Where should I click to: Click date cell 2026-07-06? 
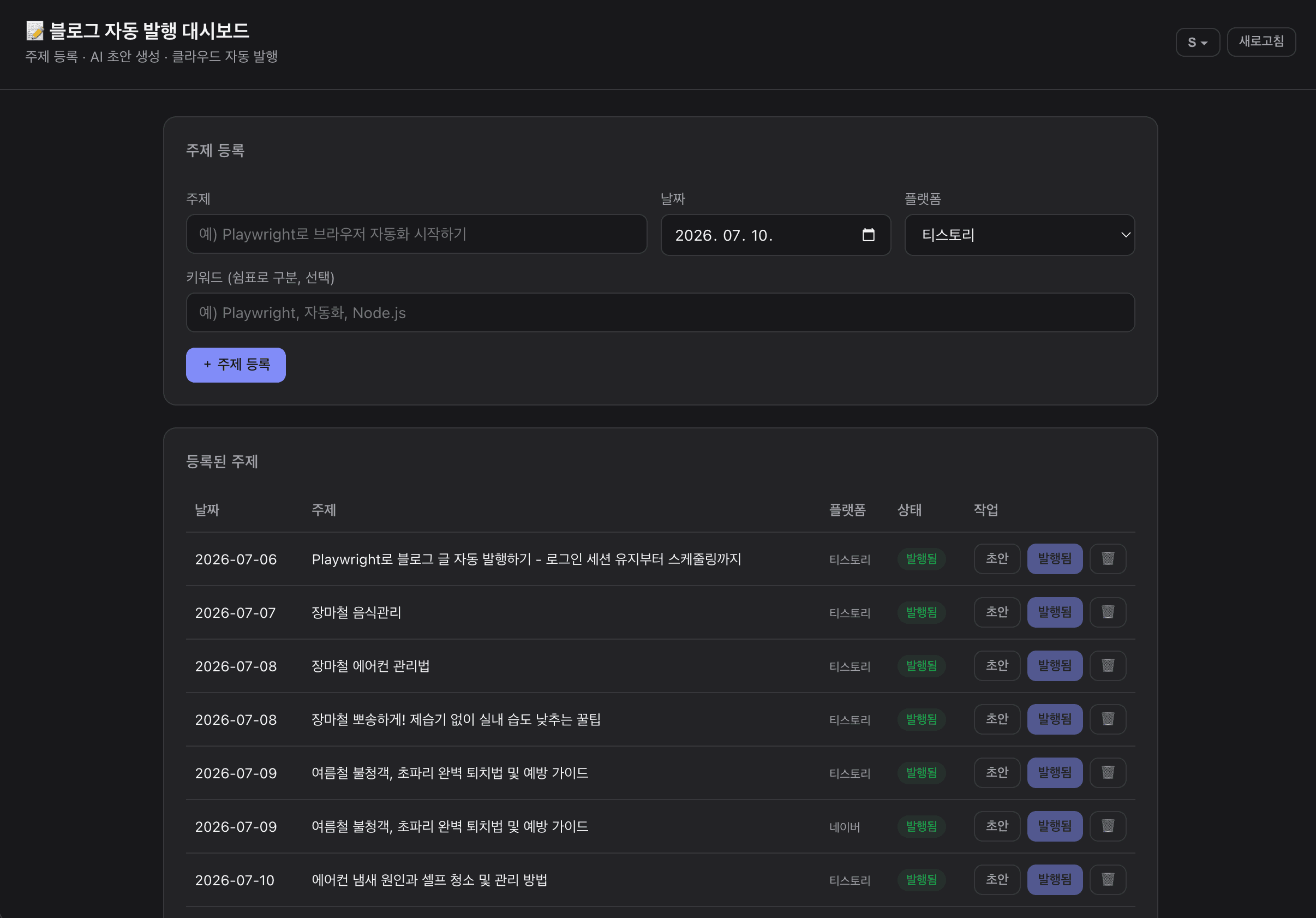[x=236, y=559]
